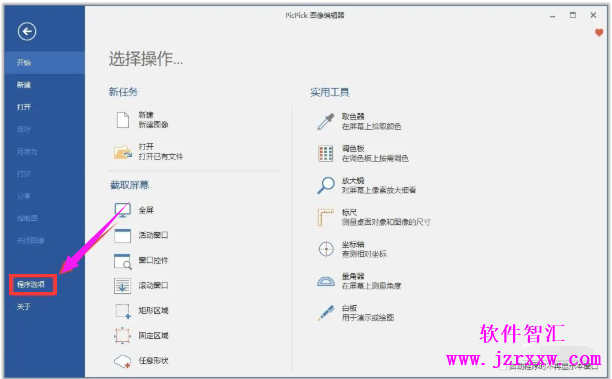Click the 活动窗口 label

point(153,235)
